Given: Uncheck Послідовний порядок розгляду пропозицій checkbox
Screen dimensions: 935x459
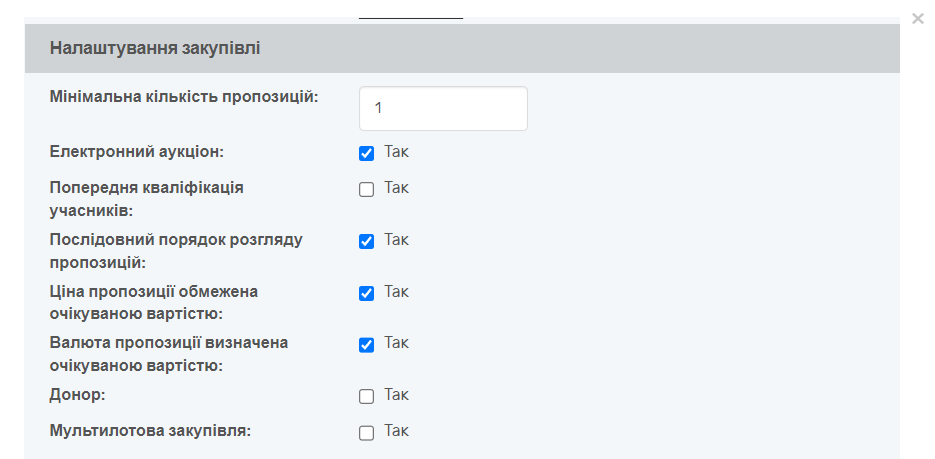Looking at the screenshot, I should coord(366,241).
